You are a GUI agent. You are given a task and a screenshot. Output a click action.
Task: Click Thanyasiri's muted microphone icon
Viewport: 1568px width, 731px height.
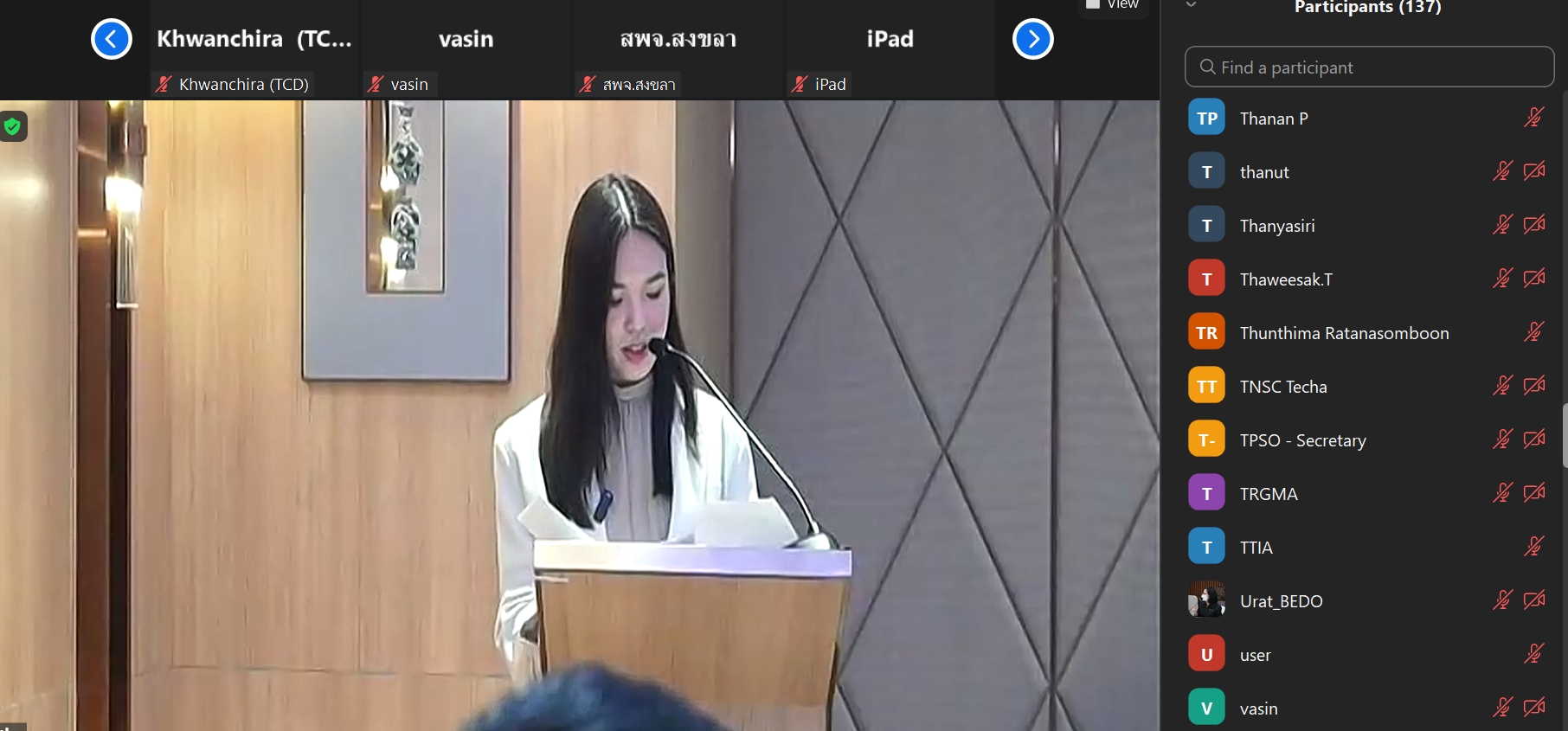coord(1502,225)
